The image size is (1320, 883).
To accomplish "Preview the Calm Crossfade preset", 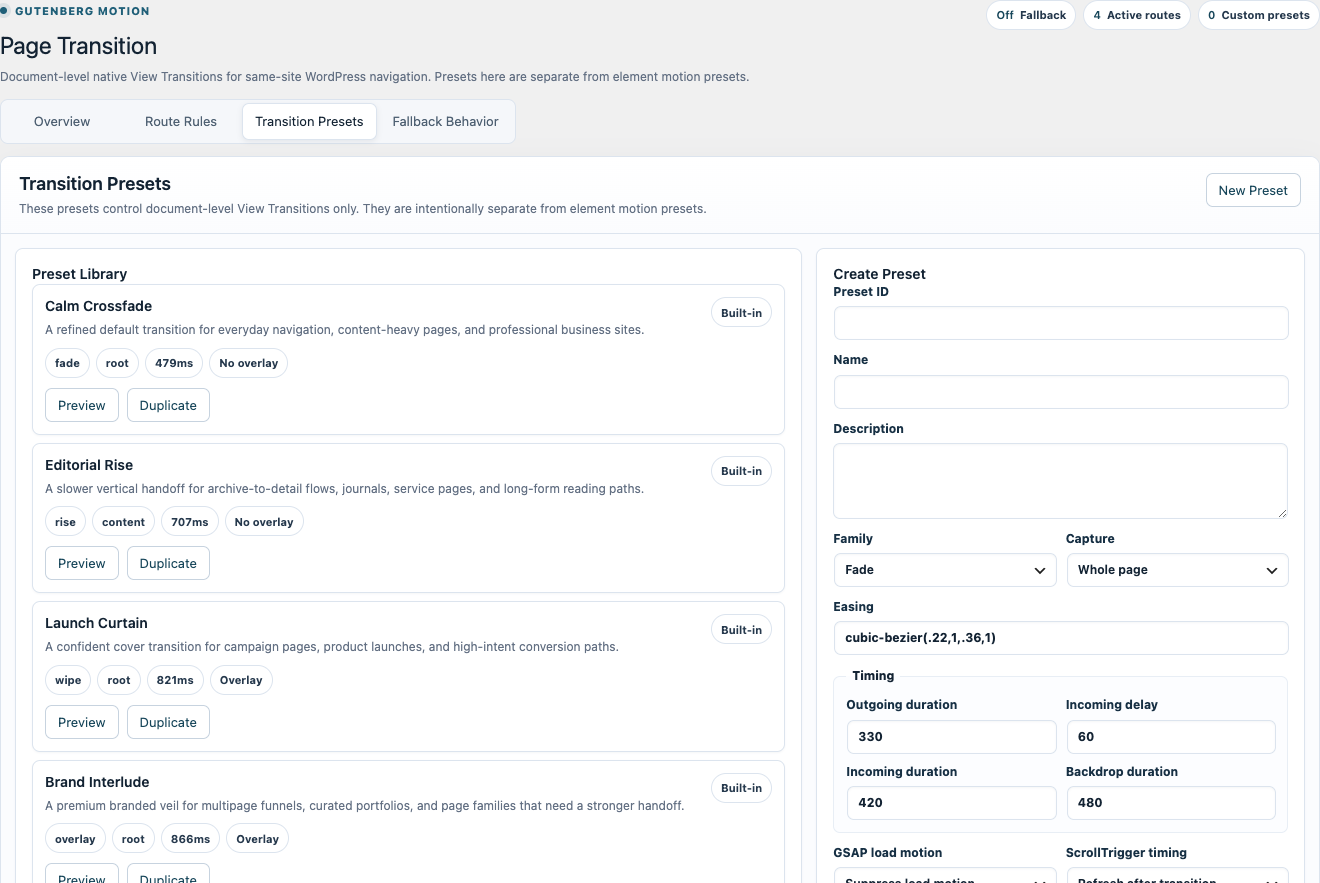I will 82,405.
